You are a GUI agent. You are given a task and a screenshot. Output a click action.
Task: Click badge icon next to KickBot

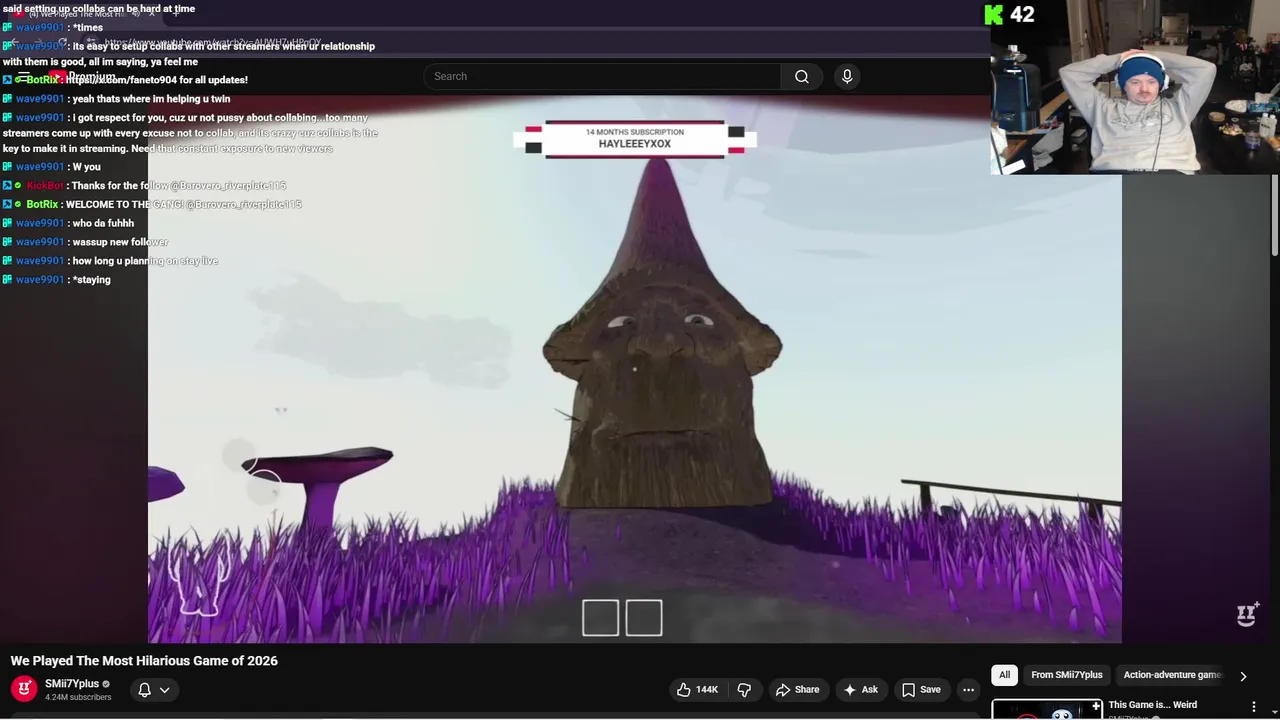click(x=8, y=186)
